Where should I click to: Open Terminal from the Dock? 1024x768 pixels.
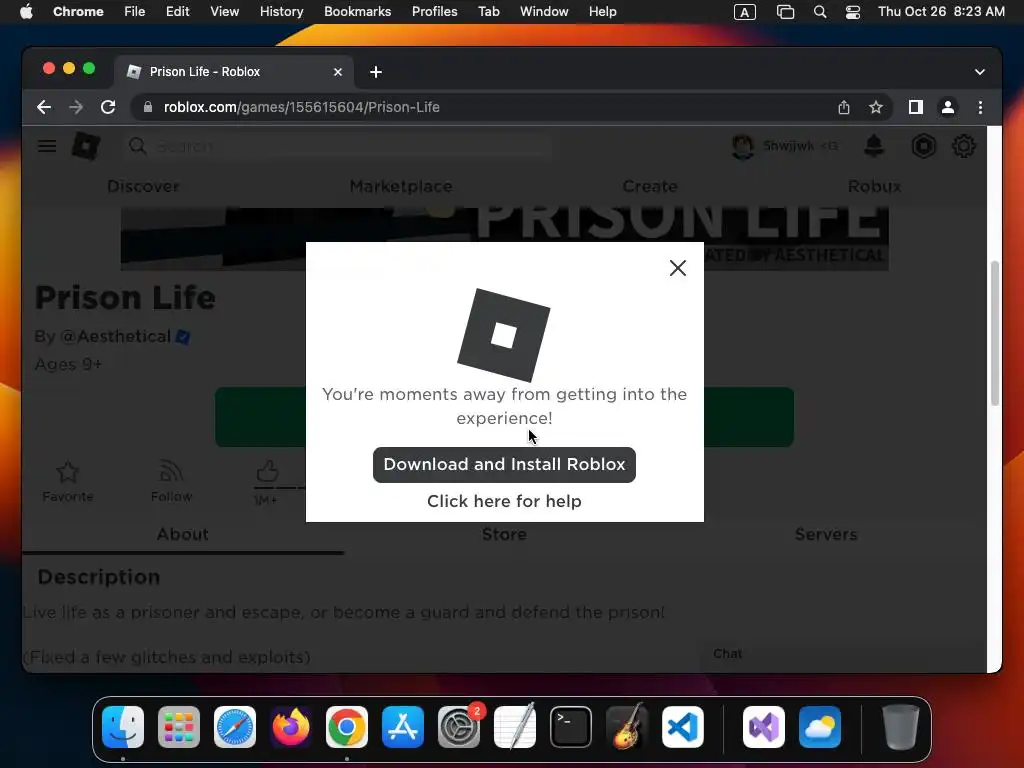(571, 726)
